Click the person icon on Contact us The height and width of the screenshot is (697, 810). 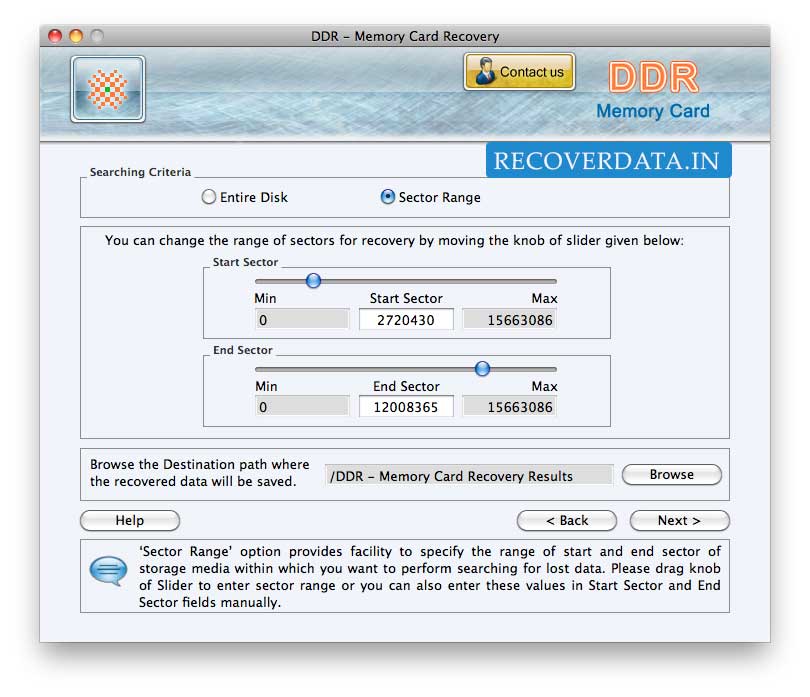pyautogui.click(x=484, y=71)
